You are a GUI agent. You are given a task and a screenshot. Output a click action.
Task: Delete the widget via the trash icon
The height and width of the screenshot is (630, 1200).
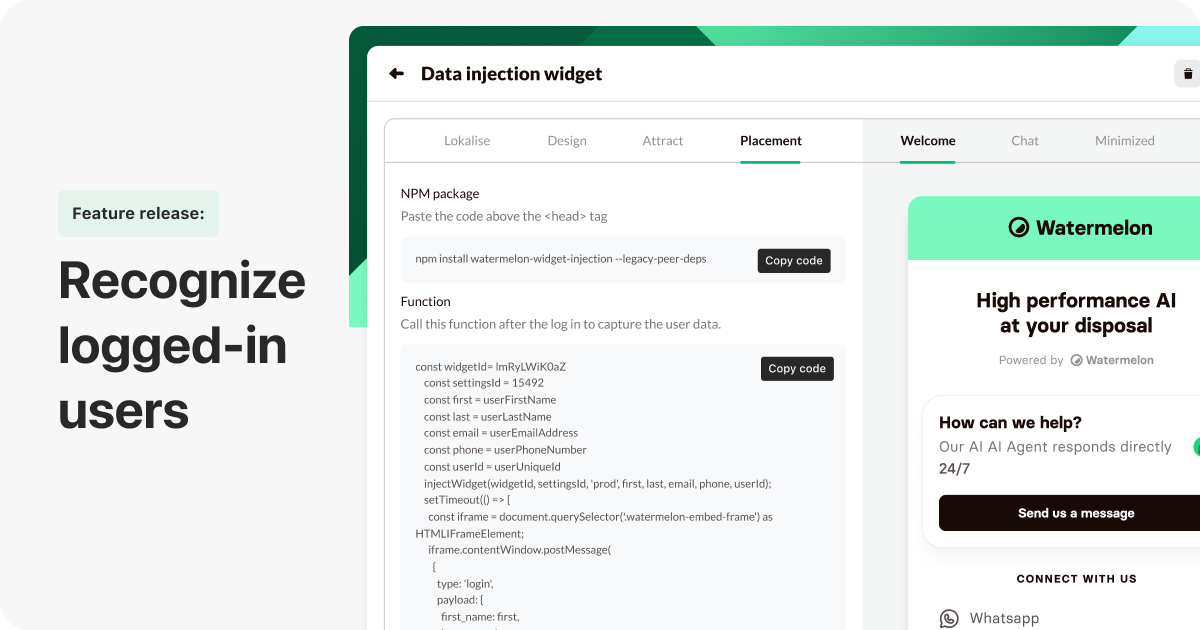tap(1187, 73)
